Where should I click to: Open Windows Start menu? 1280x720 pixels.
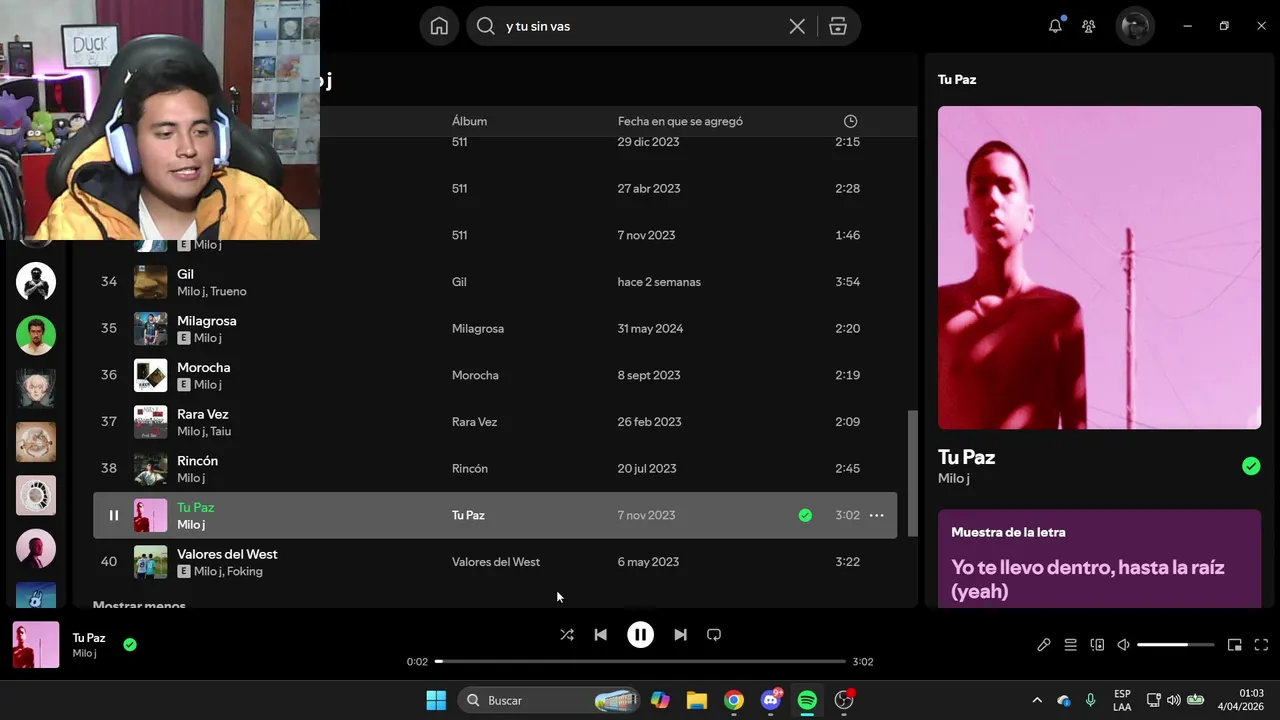tap(436, 700)
